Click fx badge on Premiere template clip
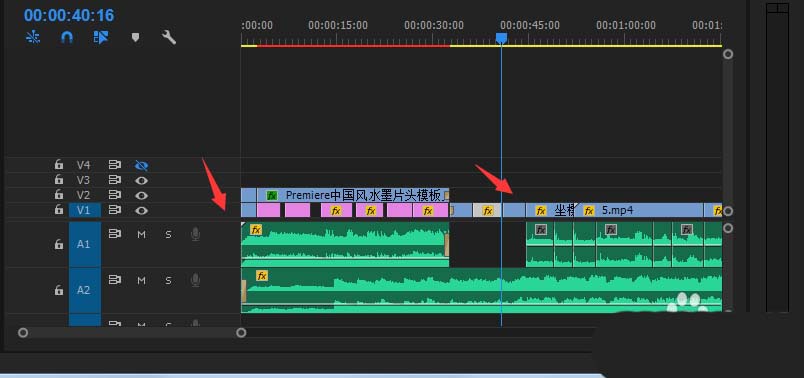This screenshot has width=804, height=378. (x=272, y=195)
